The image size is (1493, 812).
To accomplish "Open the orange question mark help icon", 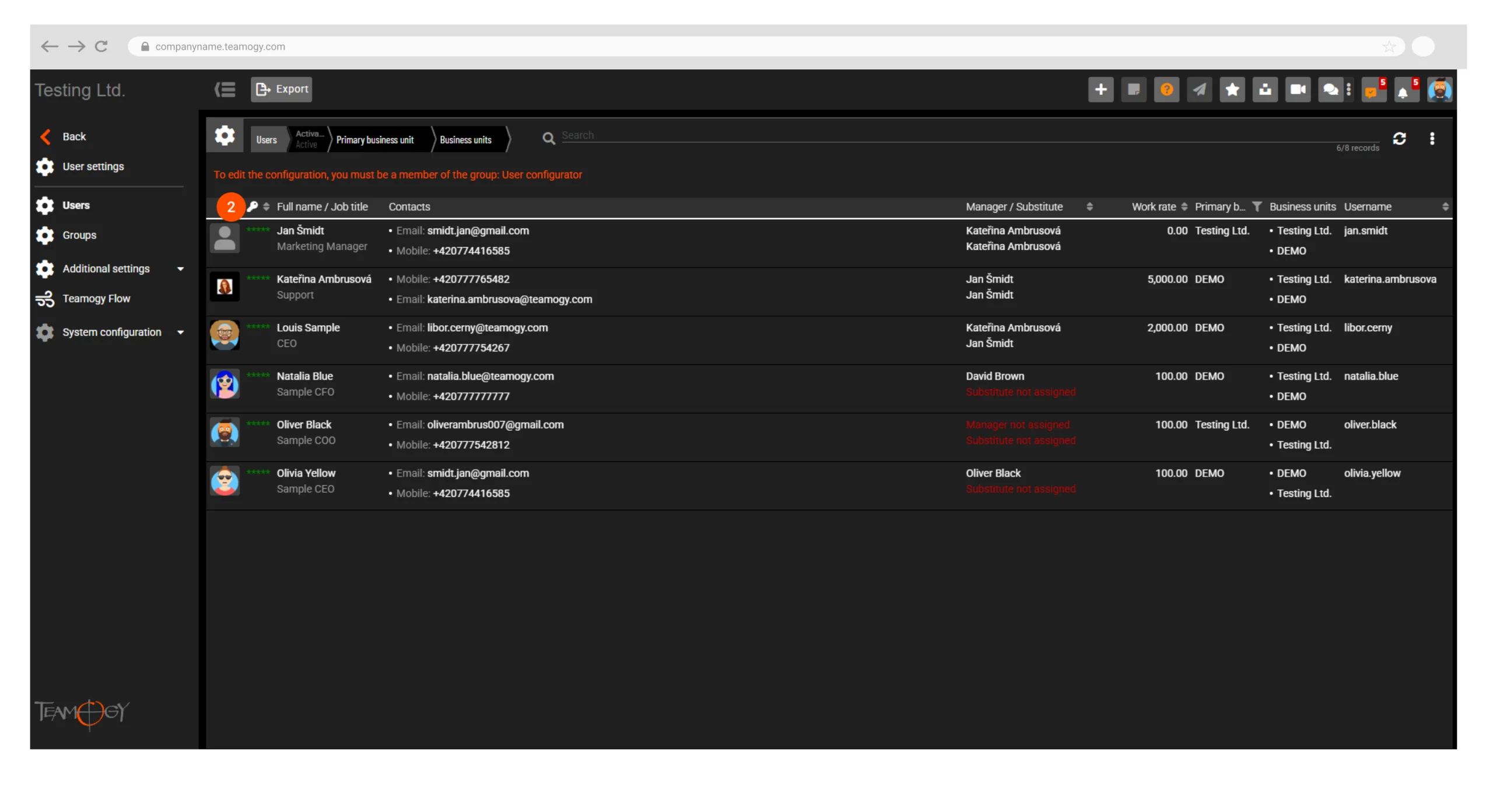I will pyautogui.click(x=1166, y=90).
